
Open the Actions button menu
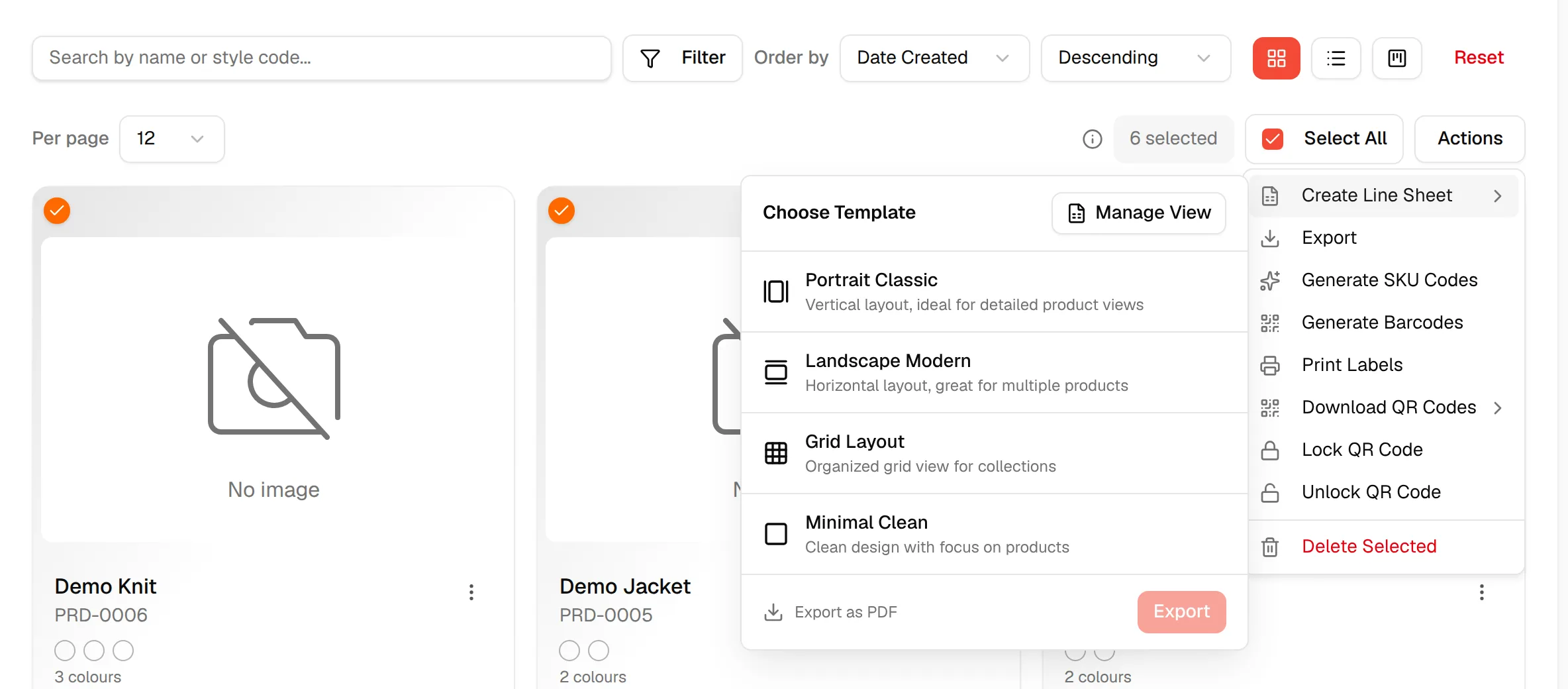click(1469, 139)
